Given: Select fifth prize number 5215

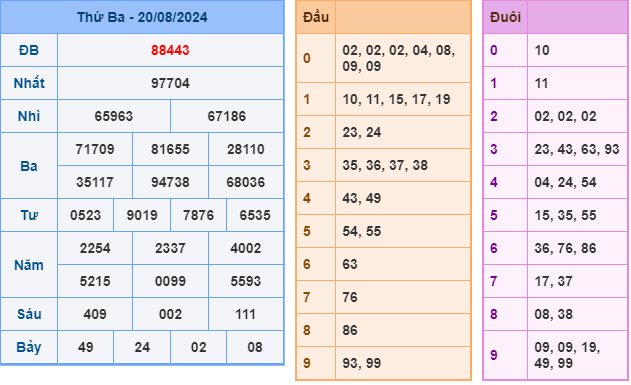Looking at the screenshot, I should (x=95, y=281).
